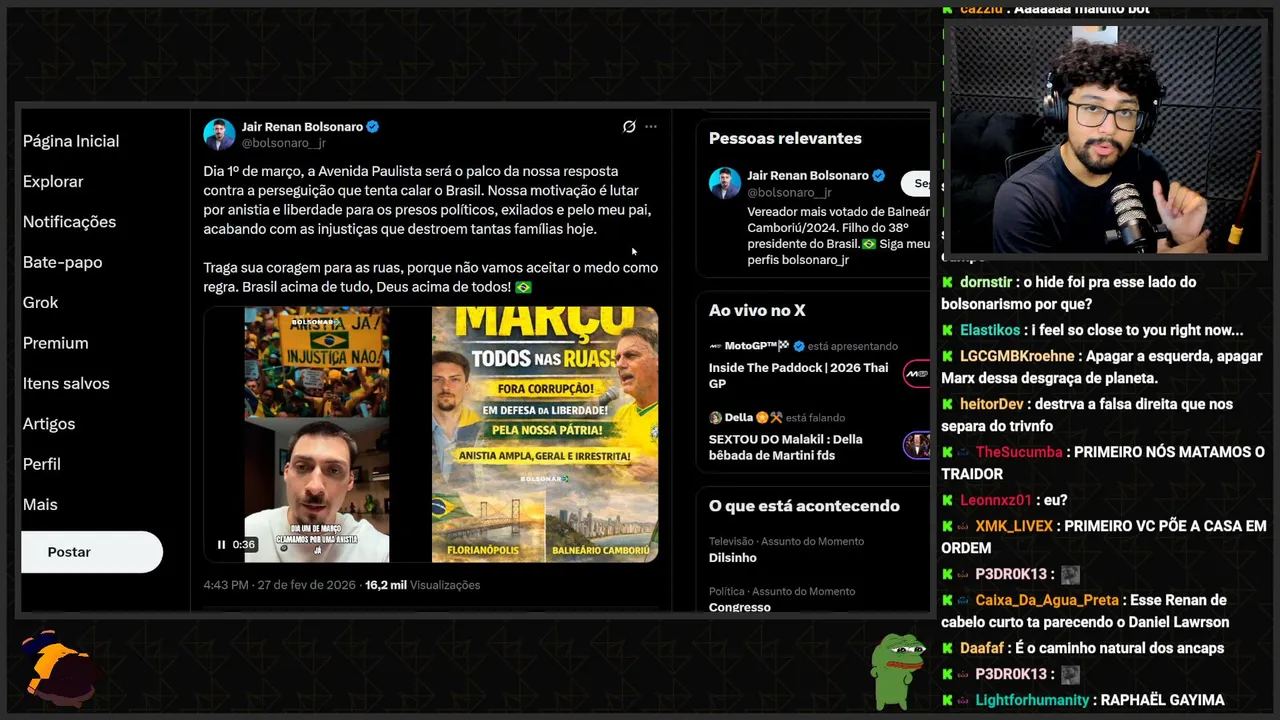Open the Março Todos nas Ruas image
The width and height of the screenshot is (1280, 720).
click(545, 434)
